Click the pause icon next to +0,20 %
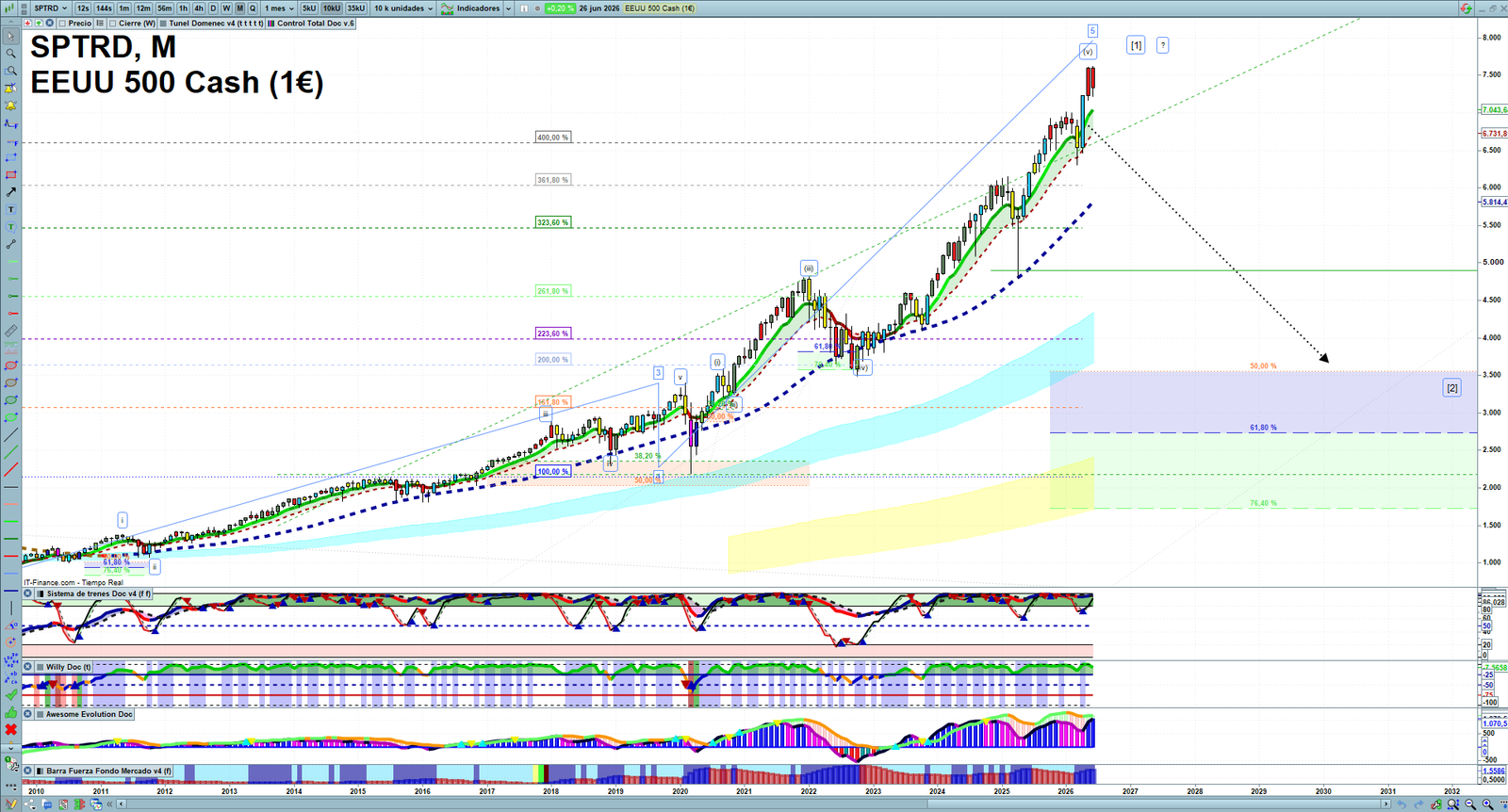Screen dimensions: 1508x812 coord(524,8)
